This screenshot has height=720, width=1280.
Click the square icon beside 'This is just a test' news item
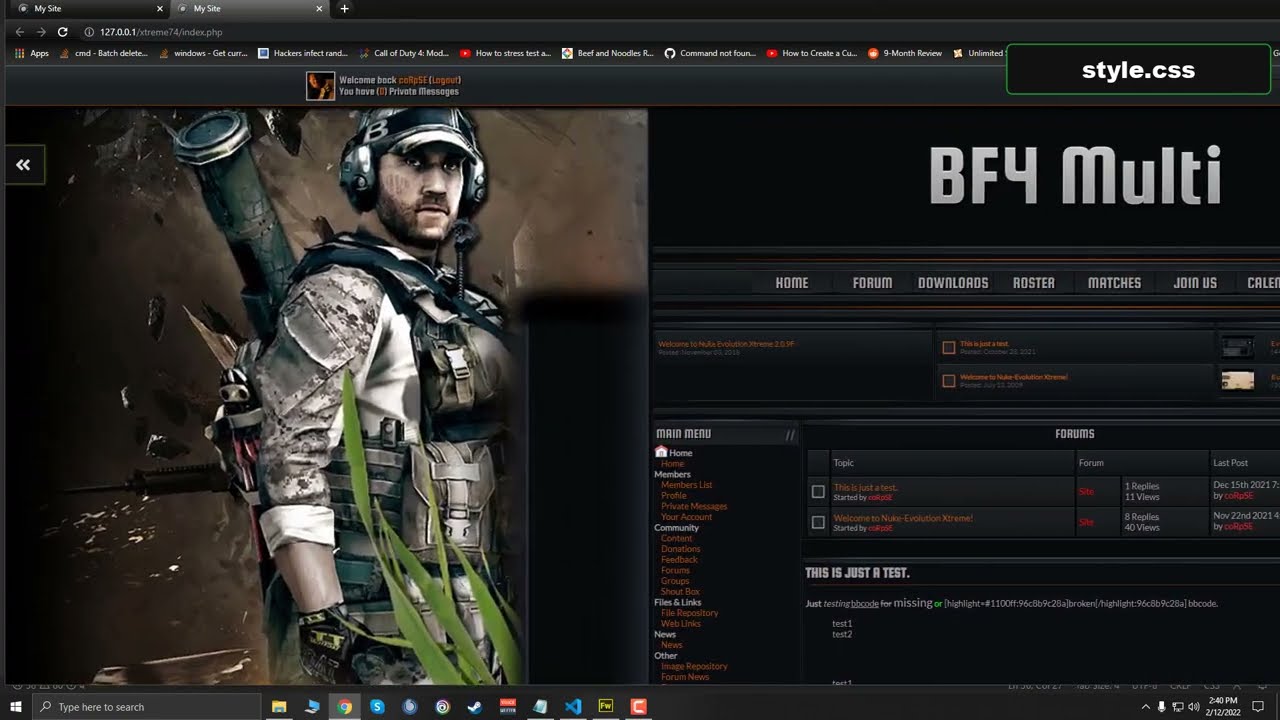pos(949,348)
